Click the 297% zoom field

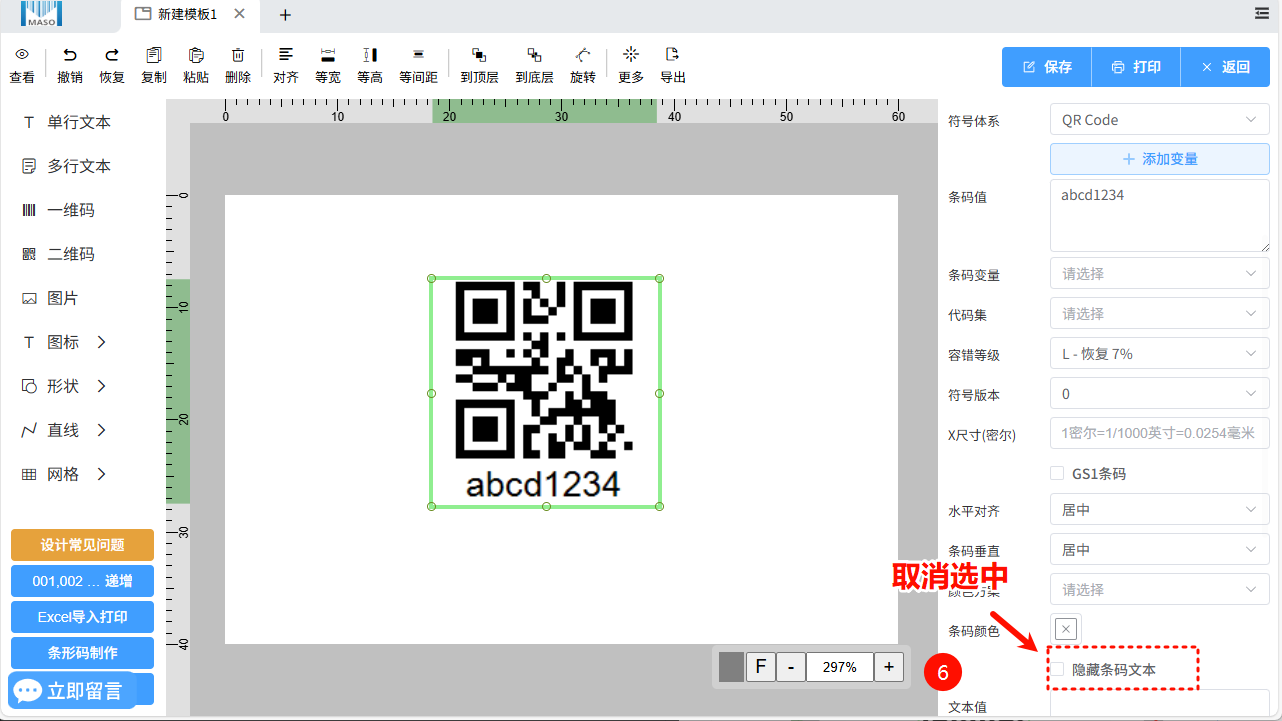pyautogui.click(x=839, y=667)
